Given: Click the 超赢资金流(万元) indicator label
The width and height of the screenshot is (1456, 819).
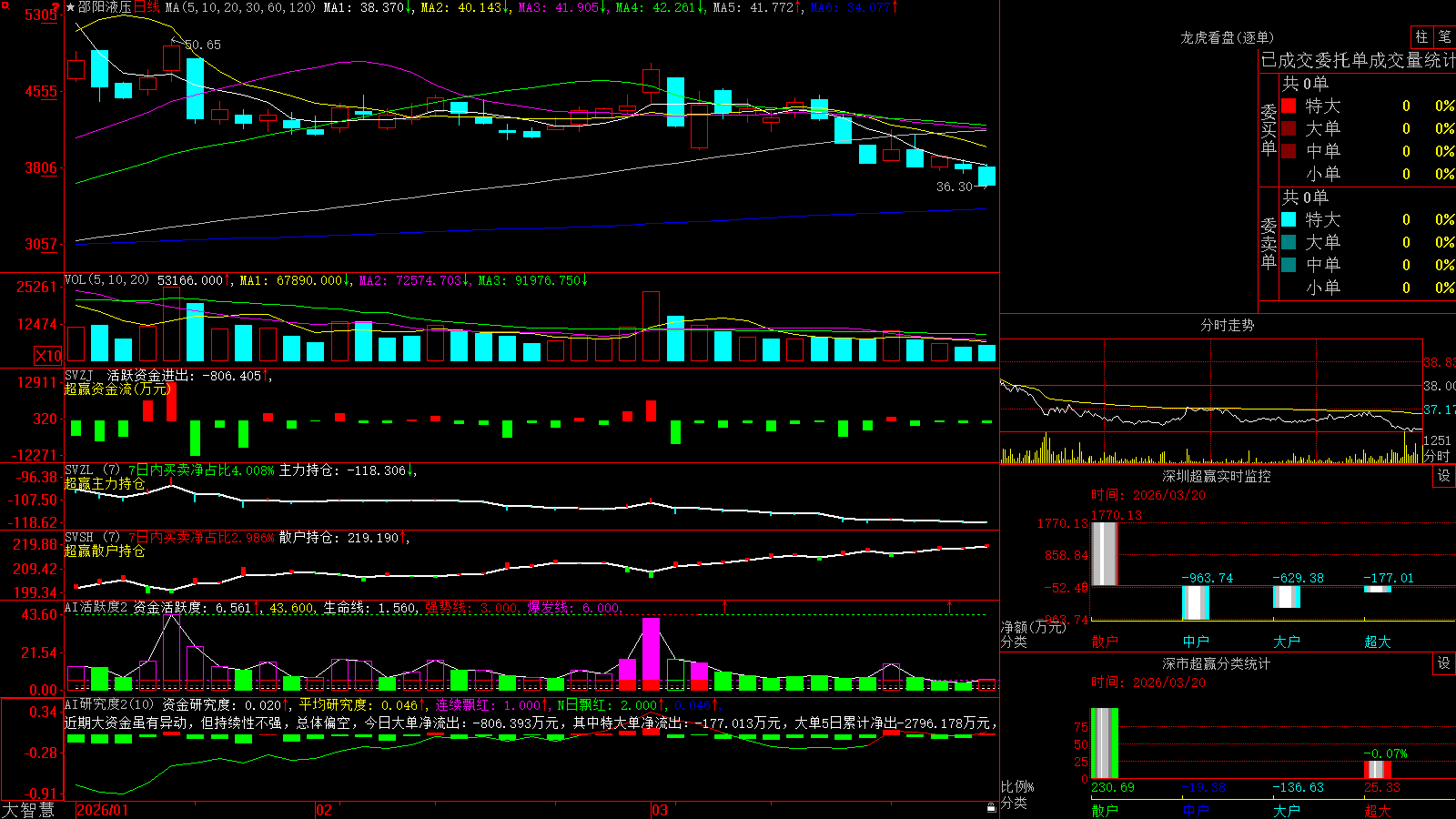Looking at the screenshot, I should click(x=117, y=389).
